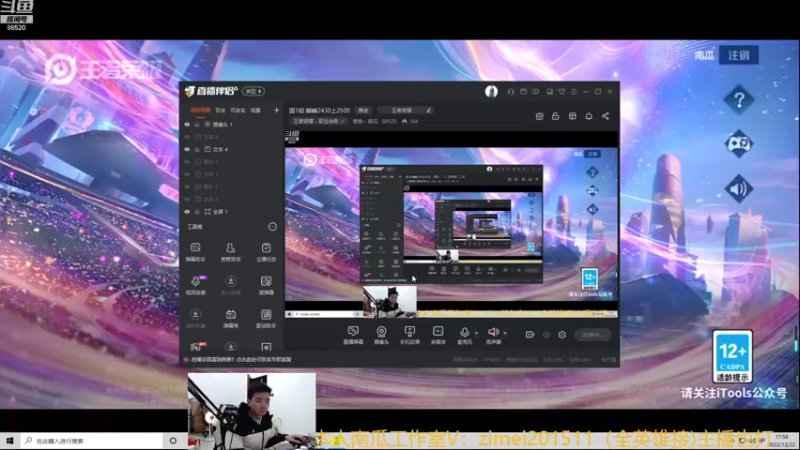The height and width of the screenshot is (450, 800).
Task: Click the share icon below the title bar
Action: [x=605, y=116]
